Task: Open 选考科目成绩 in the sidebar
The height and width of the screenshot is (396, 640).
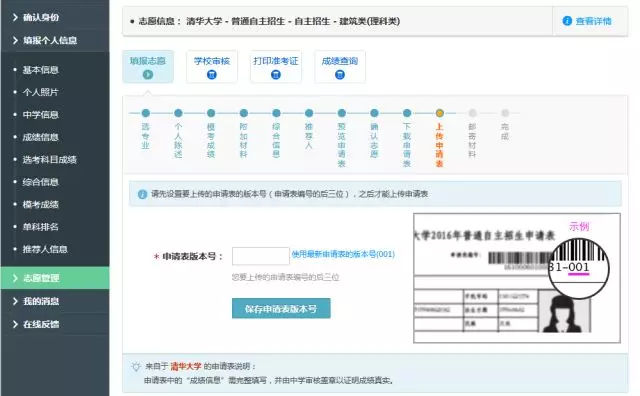Action: click(49, 160)
